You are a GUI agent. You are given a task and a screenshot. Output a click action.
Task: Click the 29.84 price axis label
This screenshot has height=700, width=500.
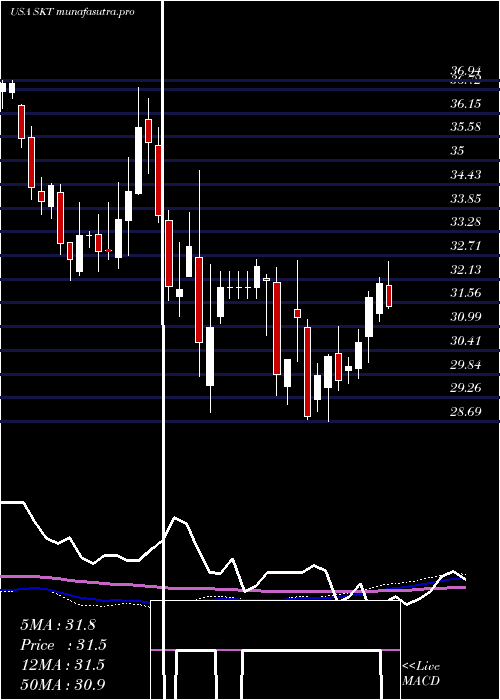click(x=466, y=364)
